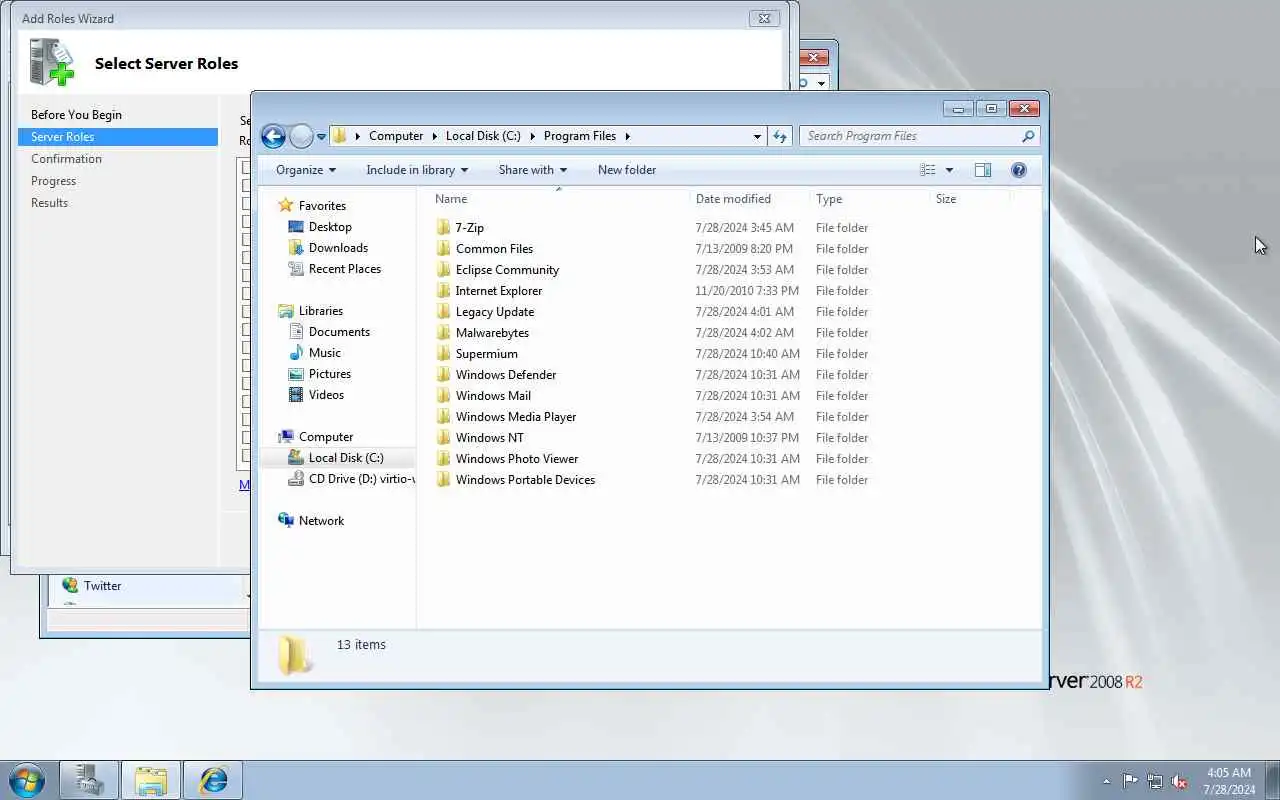Click the Program Files breadcrumb
Screen dimensions: 1280x800
click(580, 136)
